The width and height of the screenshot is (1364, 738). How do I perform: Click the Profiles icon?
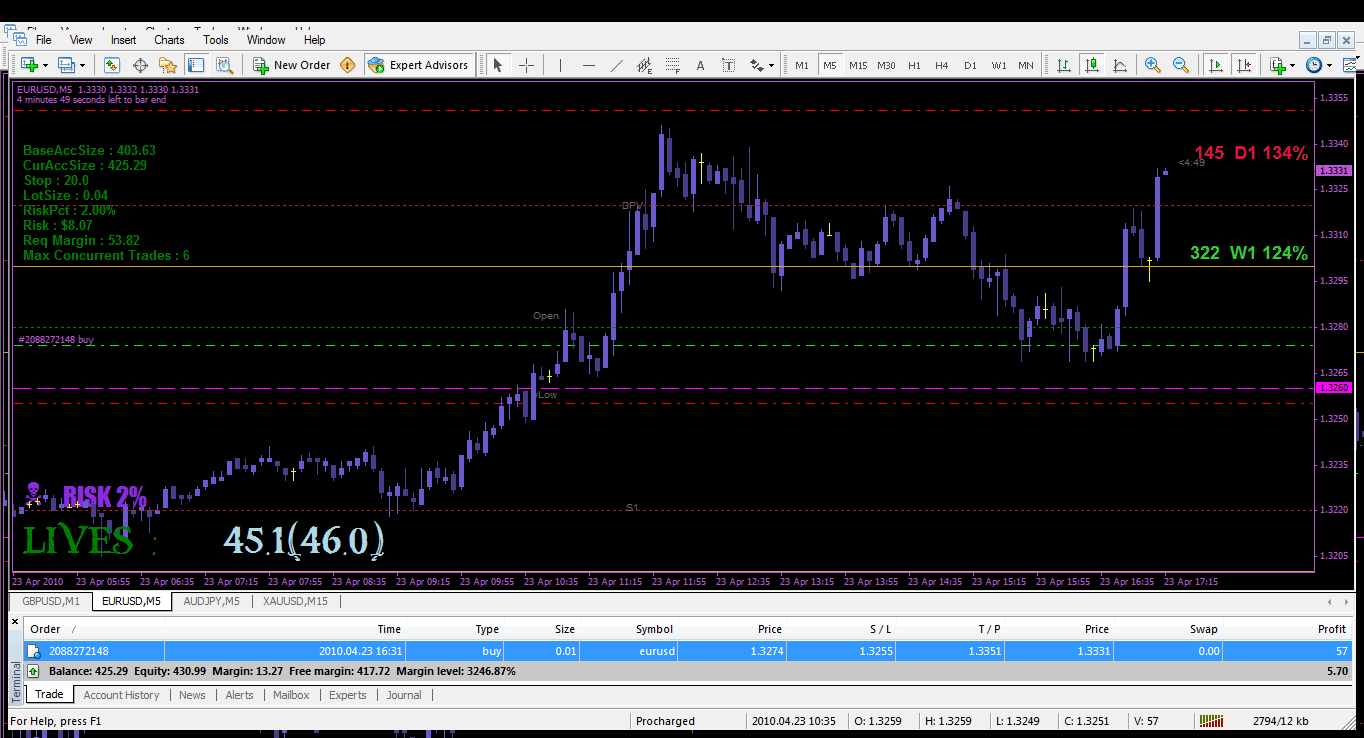[x=66, y=65]
